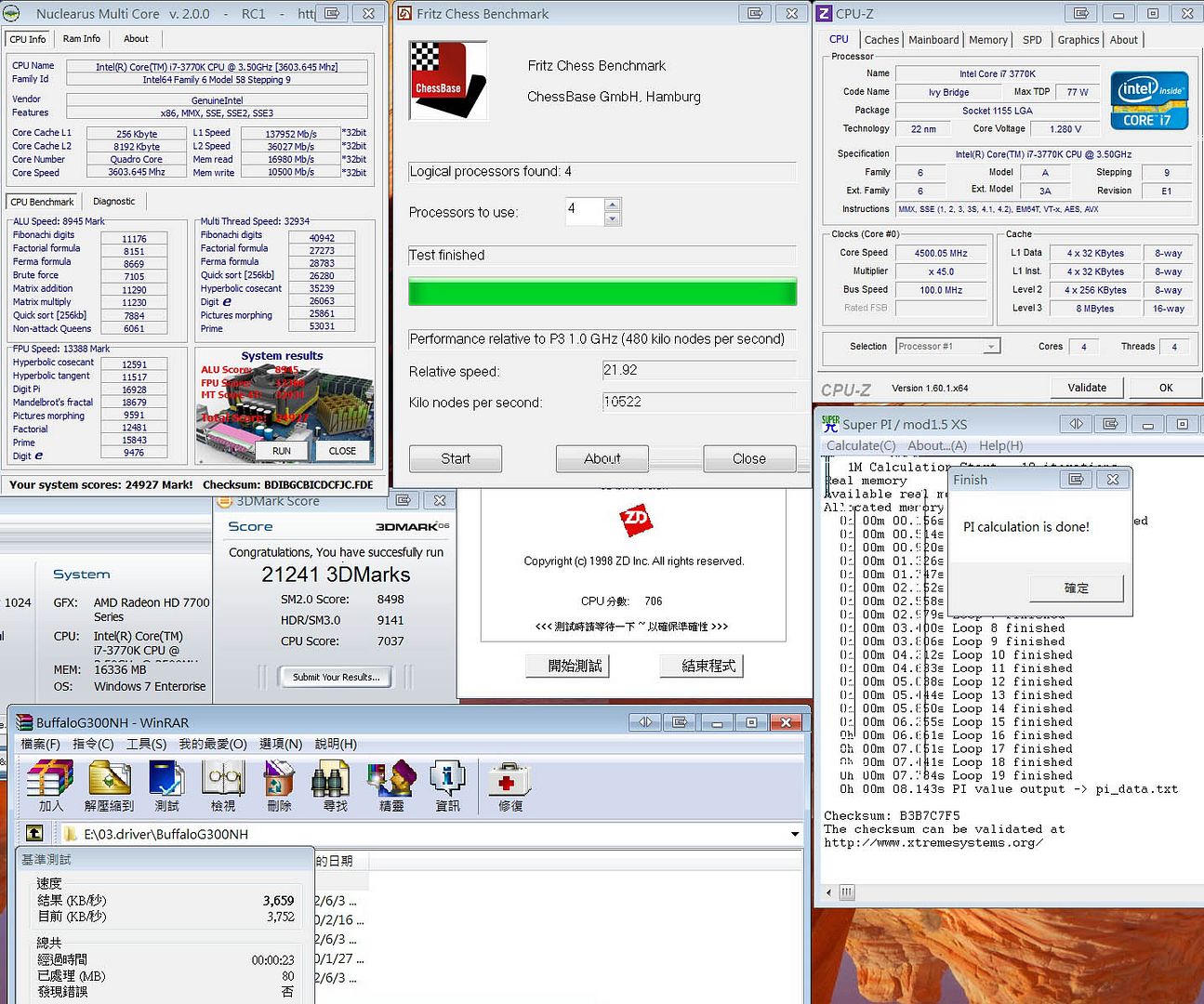Image resolution: width=1204 pixels, height=1004 pixels.
Task: Open the 我的最愛(O) menu in WinRAR
Action: click(x=213, y=744)
